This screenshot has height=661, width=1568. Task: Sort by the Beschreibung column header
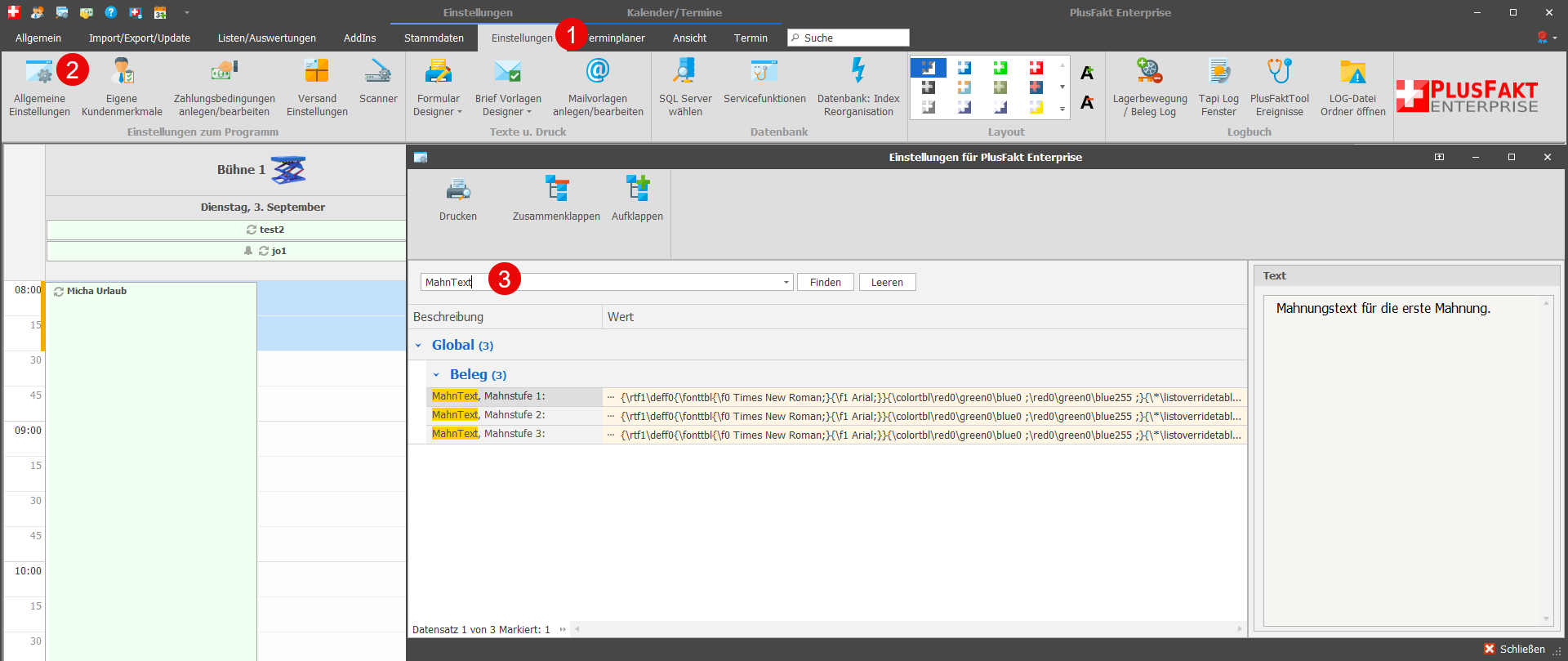click(x=505, y=317)
